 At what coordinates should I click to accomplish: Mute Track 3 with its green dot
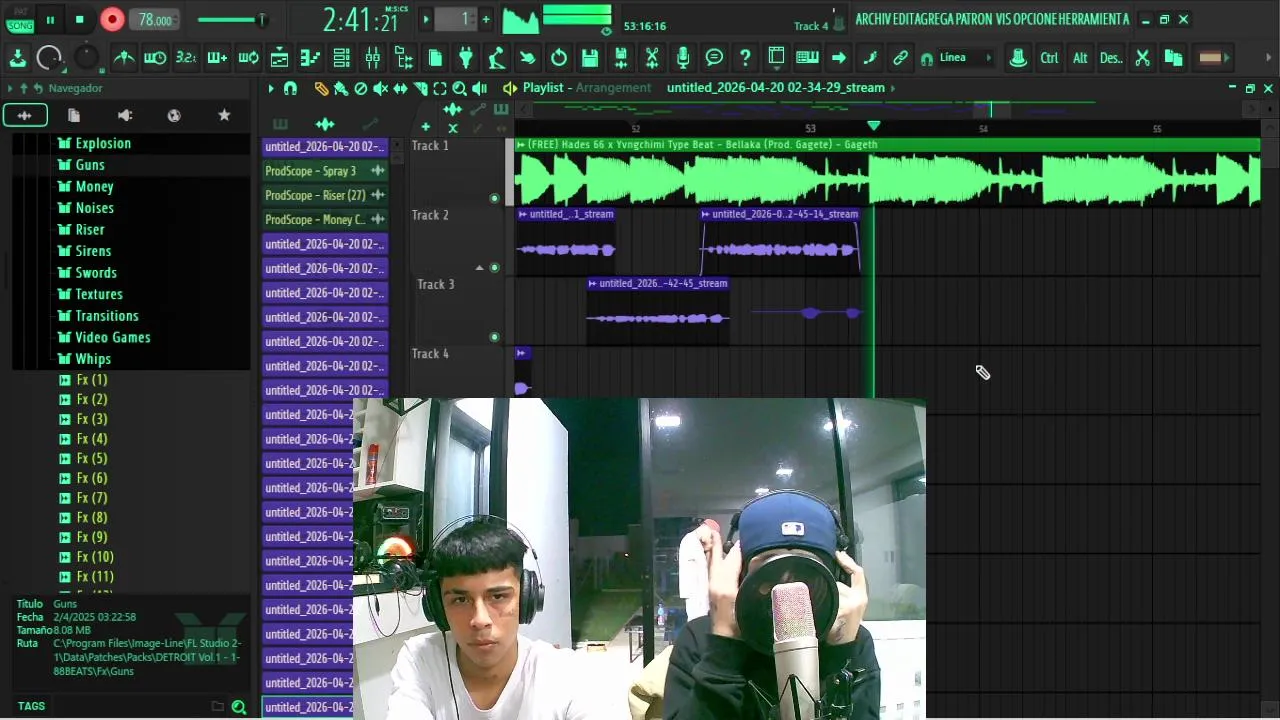494,337
